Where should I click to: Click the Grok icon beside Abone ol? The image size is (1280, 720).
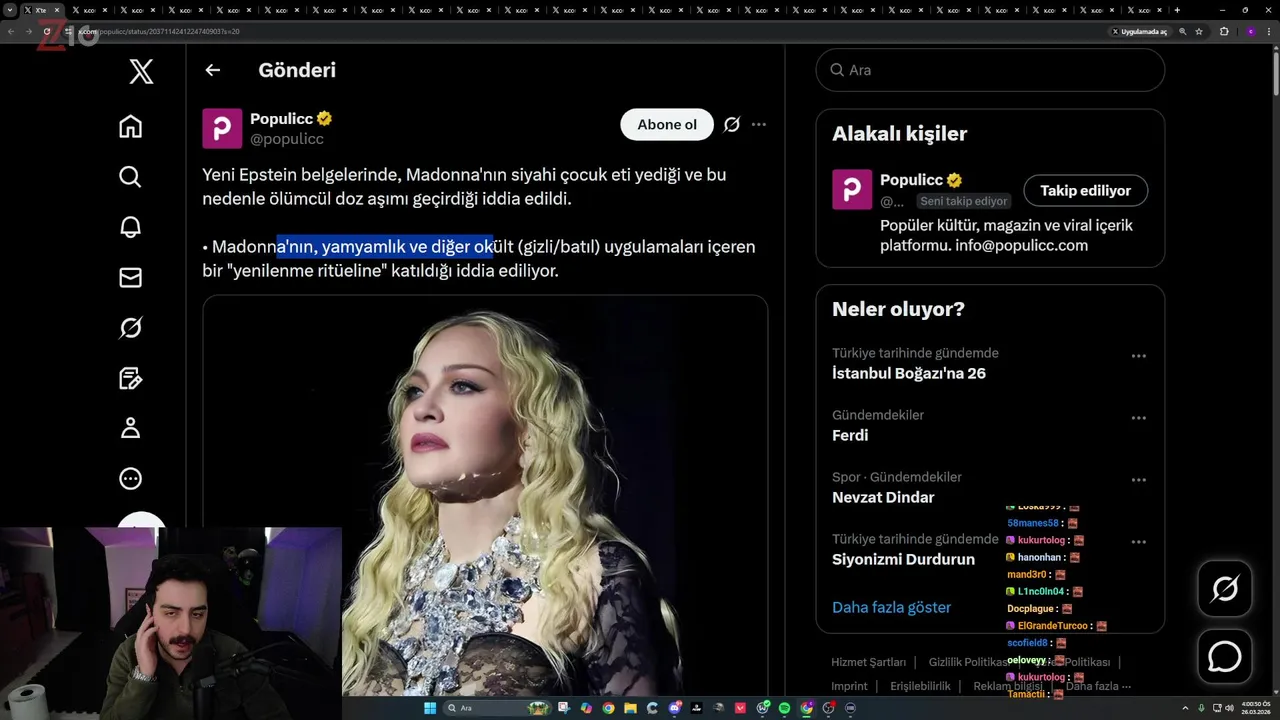732,125
